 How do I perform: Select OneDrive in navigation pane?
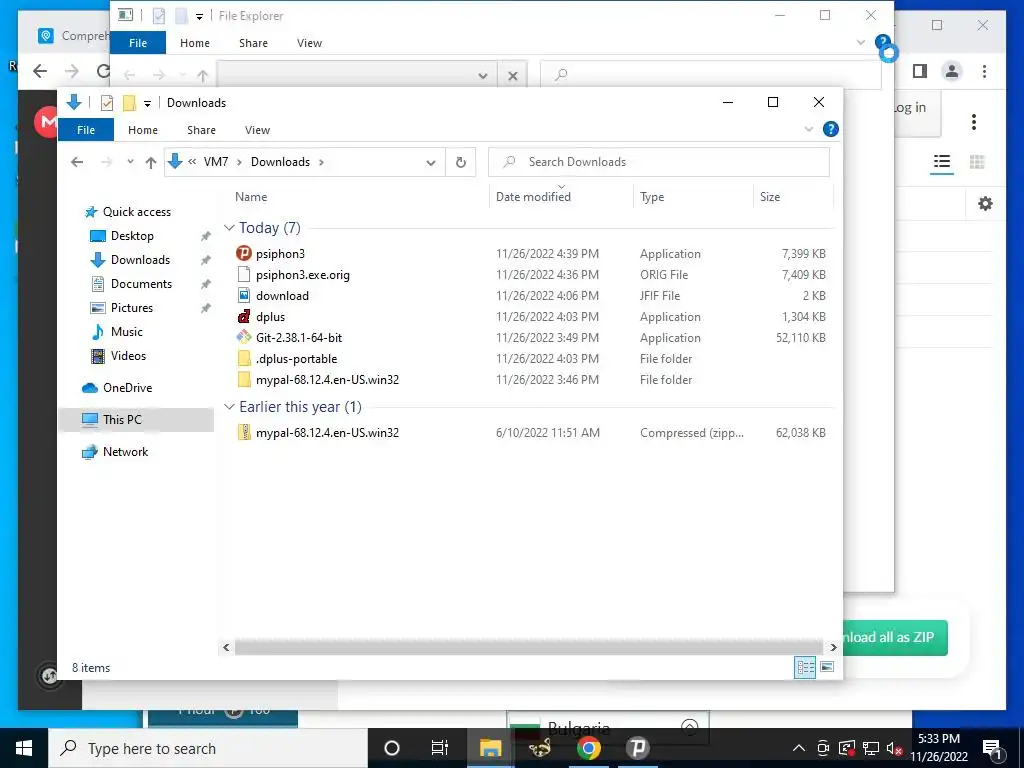[x=127, y=387]
